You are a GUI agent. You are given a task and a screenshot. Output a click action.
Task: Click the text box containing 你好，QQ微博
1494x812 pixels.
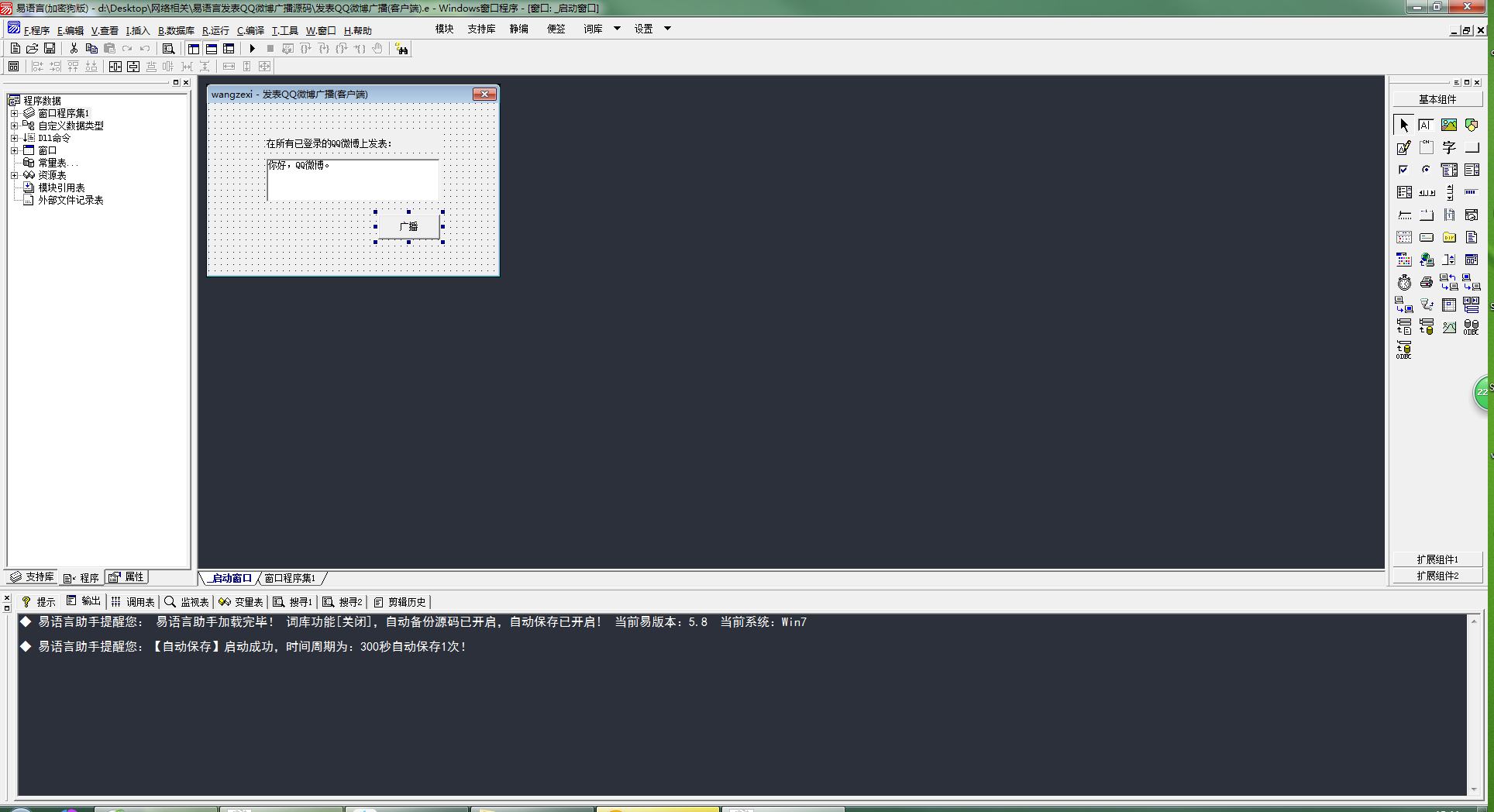point(353,180)
